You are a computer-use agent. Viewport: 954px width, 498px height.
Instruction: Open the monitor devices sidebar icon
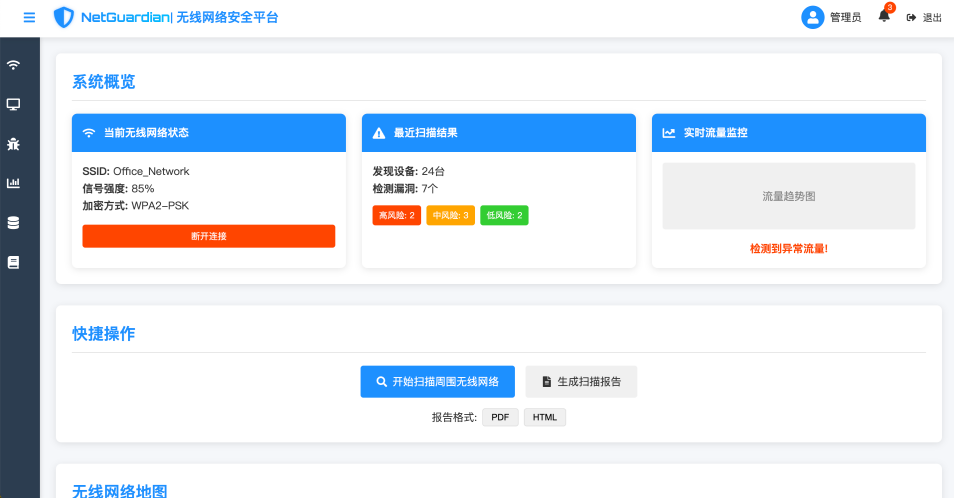coord(13,105)
